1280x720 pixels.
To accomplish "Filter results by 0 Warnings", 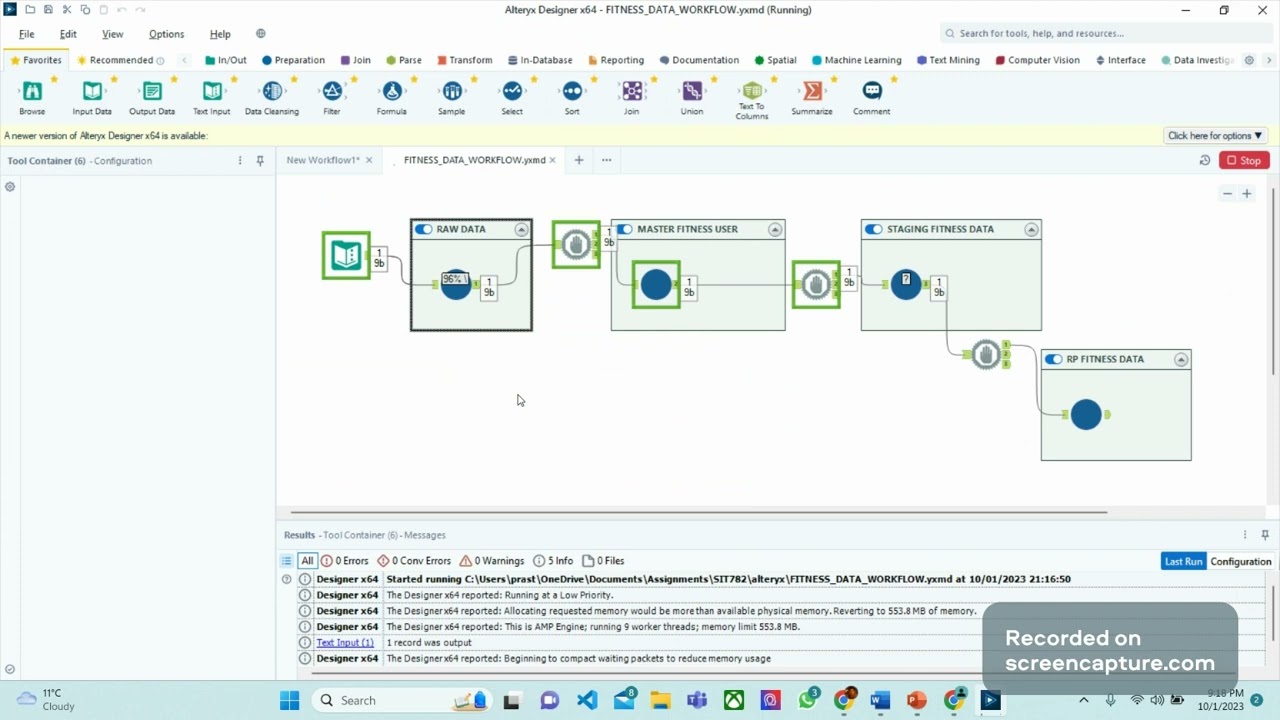I will click(492, 561).
